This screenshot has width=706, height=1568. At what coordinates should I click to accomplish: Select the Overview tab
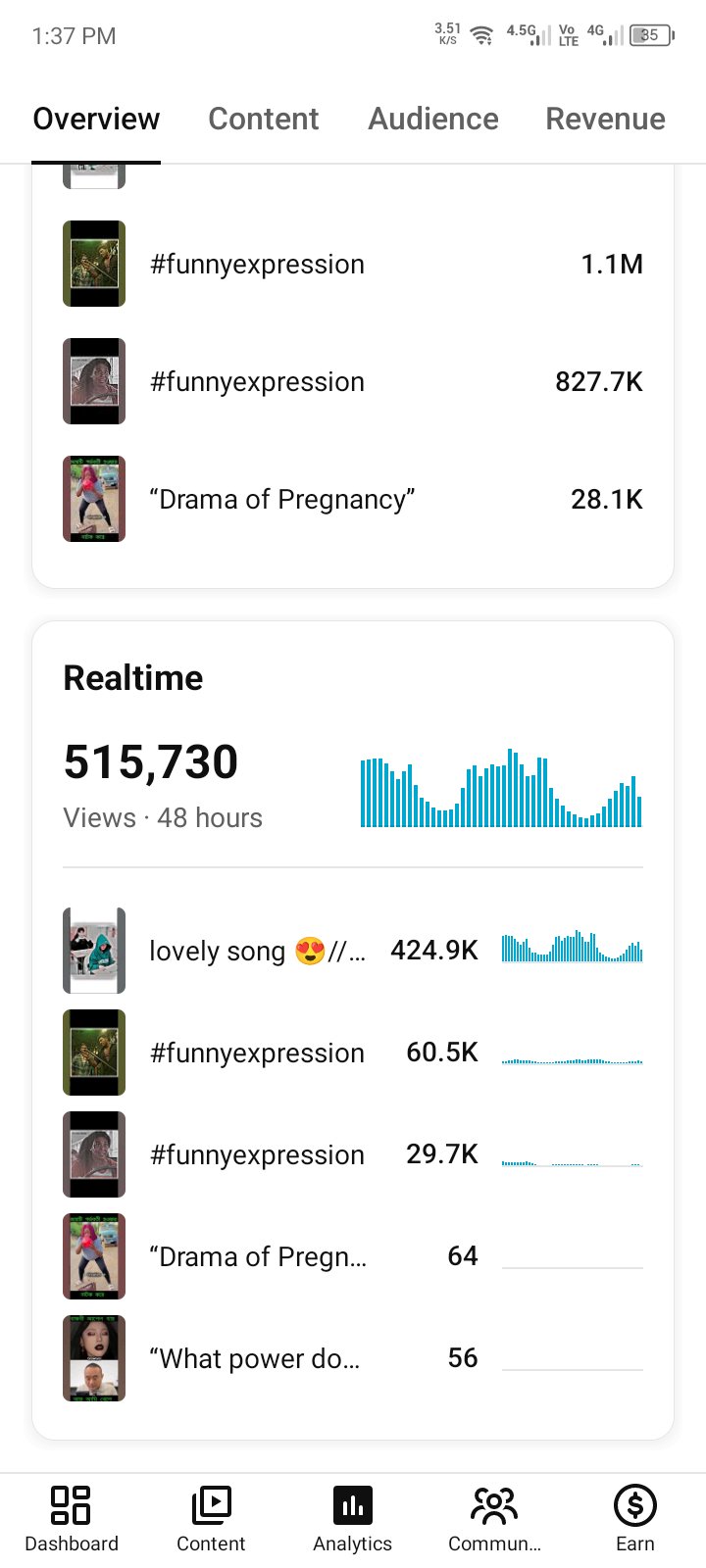[96, 119]
